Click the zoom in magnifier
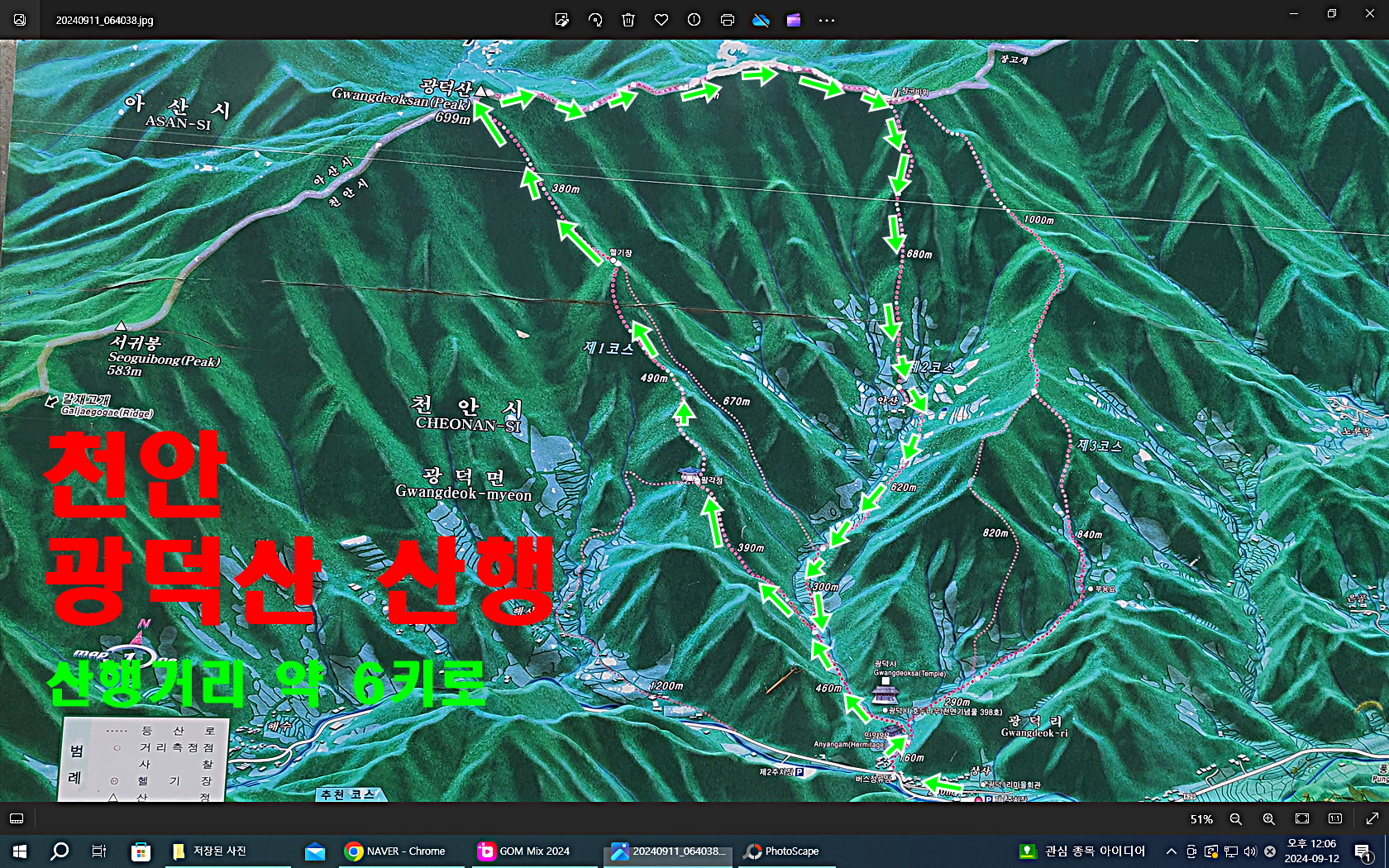 (x=1269, y=818)
